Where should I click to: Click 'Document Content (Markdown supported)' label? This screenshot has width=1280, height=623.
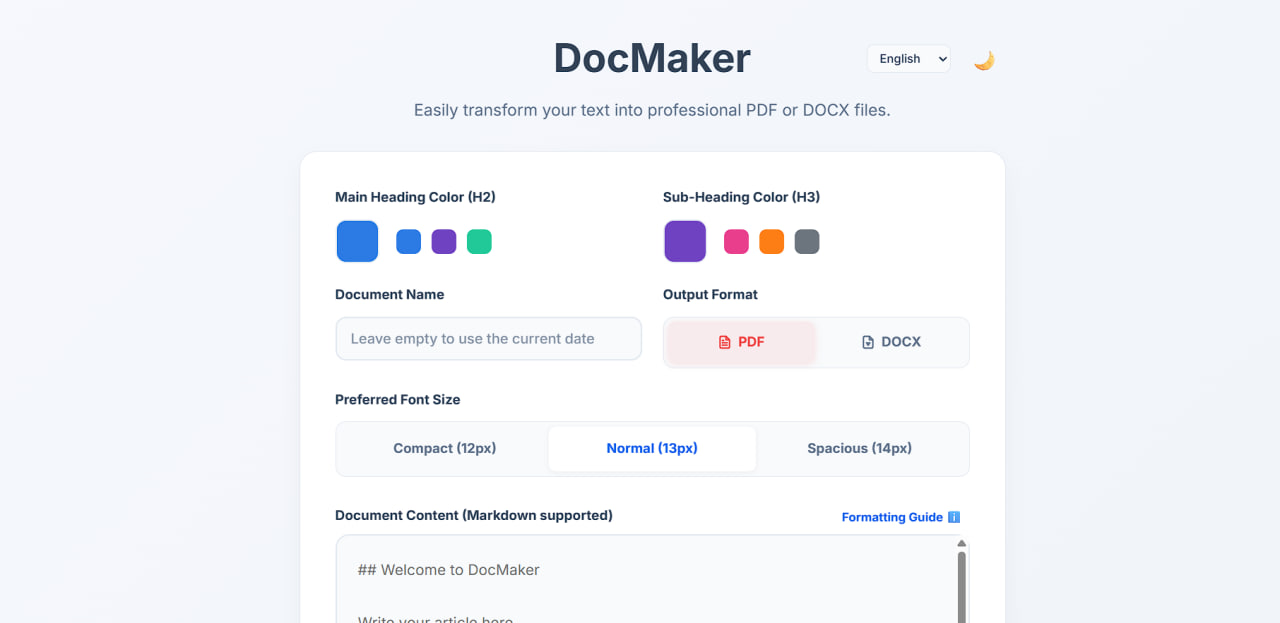click(x=474, y=515)
